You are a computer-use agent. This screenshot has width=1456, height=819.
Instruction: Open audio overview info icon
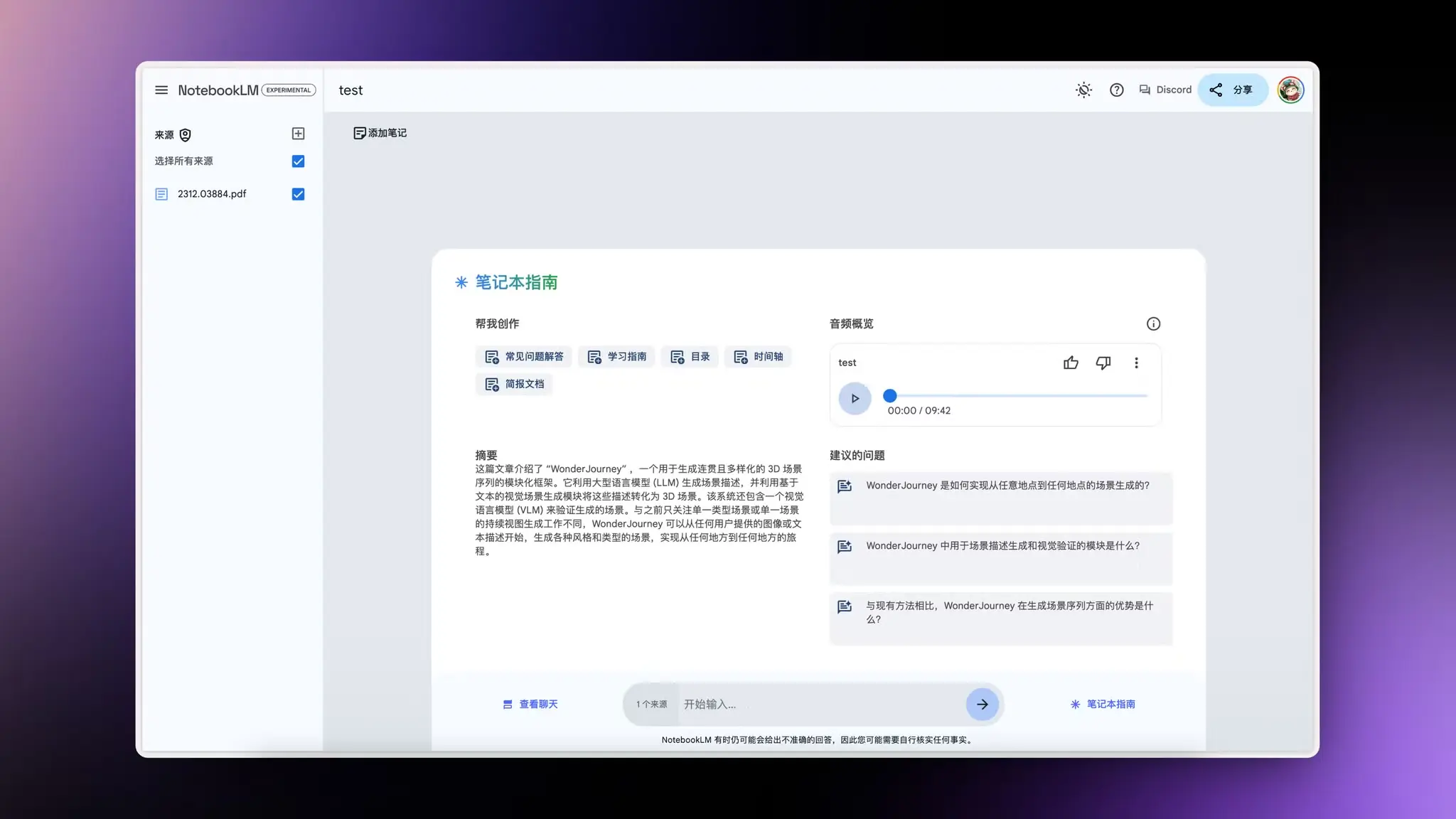click(1153, 324)
